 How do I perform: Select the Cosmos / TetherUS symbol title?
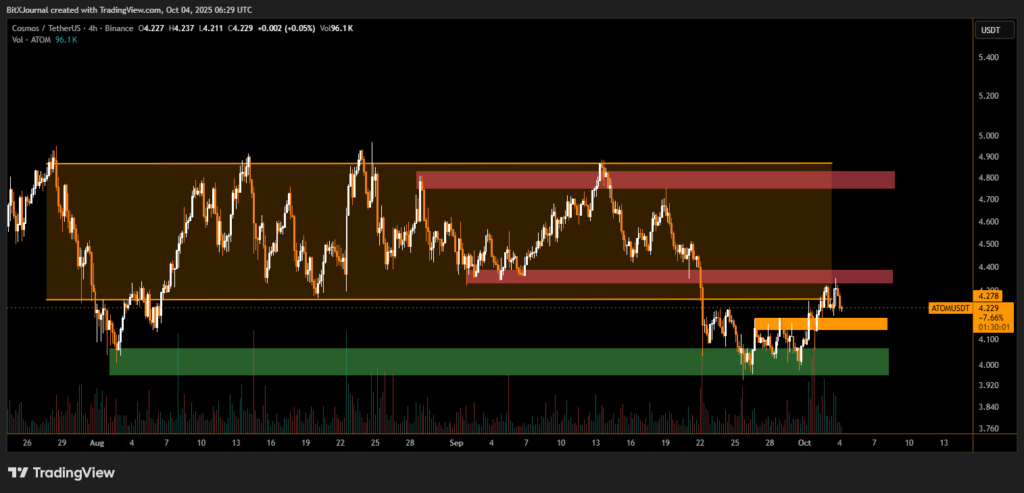point(45,28)
